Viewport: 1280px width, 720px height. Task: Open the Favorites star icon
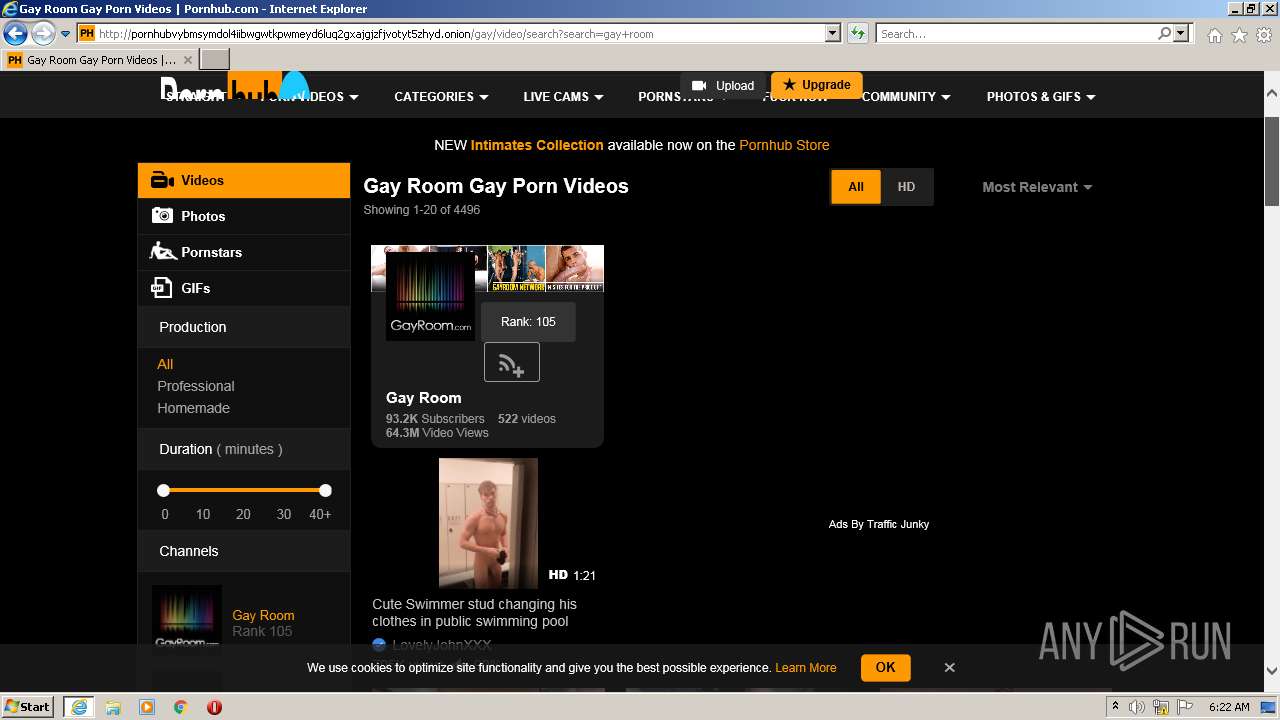pos(1239,35)
